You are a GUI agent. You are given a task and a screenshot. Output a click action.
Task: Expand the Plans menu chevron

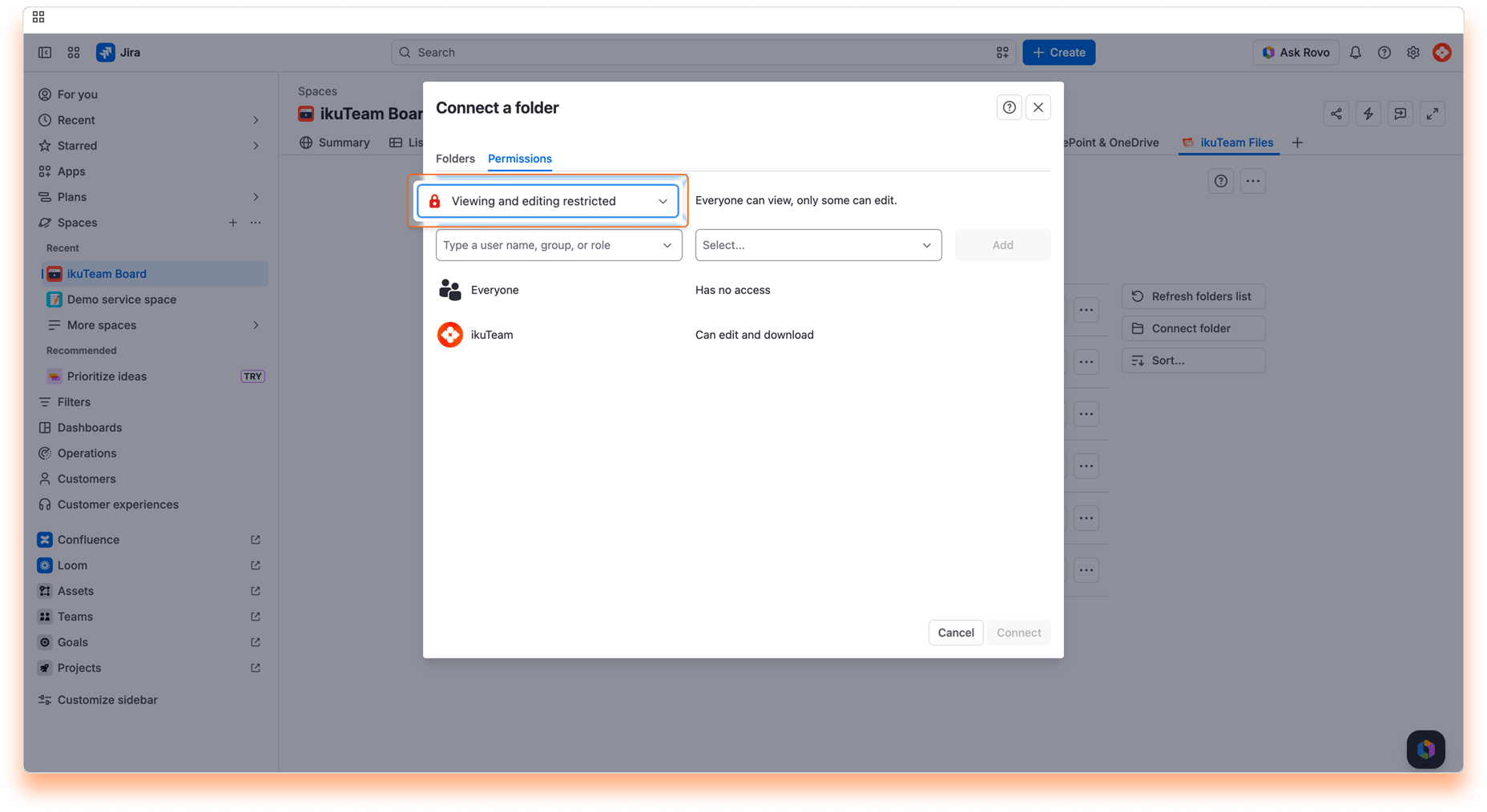tap(256, 197)
